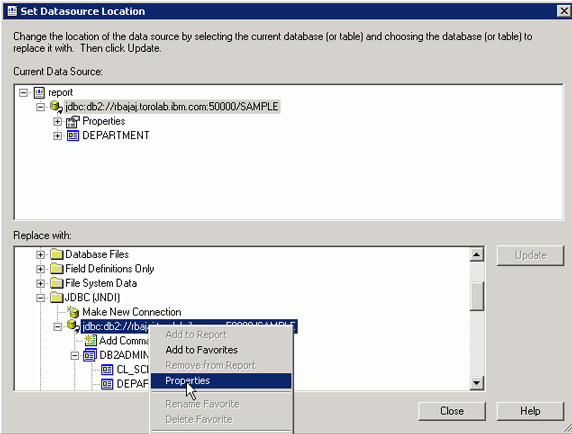The height and width of the screenshot is (434, 572).
Task: Click the DEPARTMENT table icon in Current Data Source
Action: coord(73,136)
